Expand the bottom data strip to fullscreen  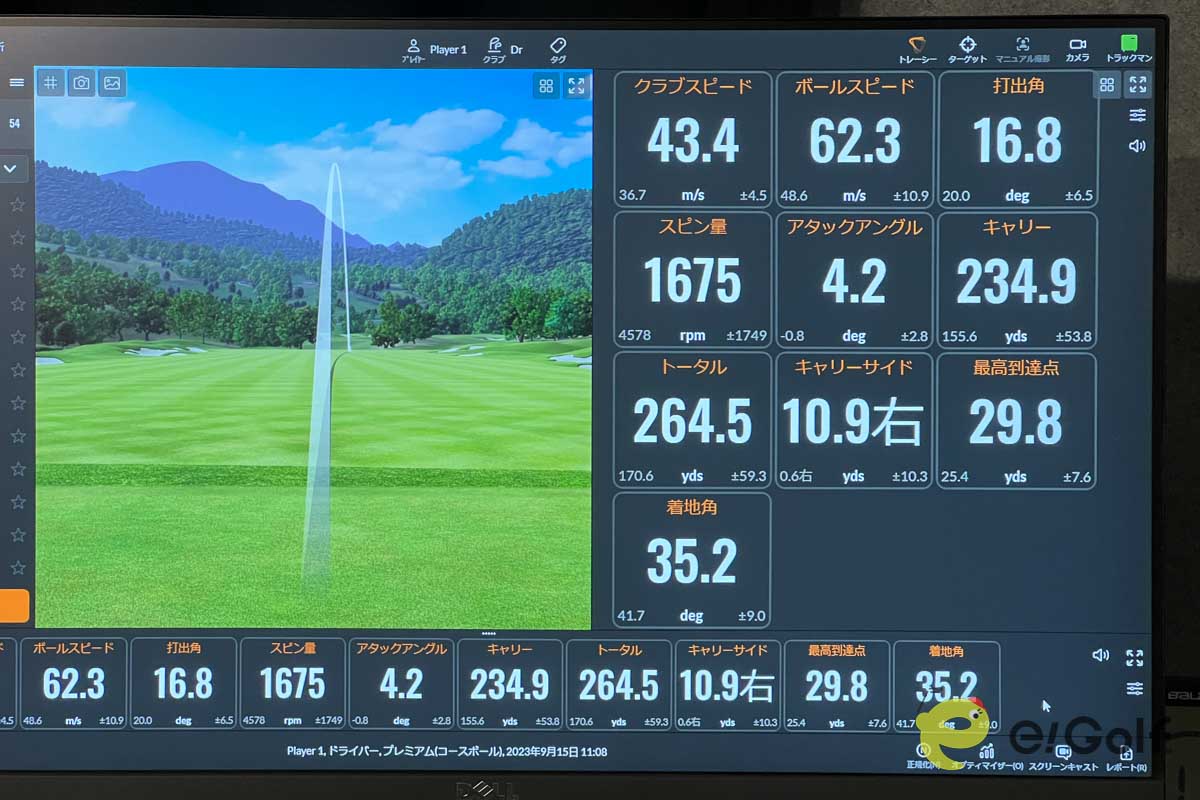coord(1134,657)
